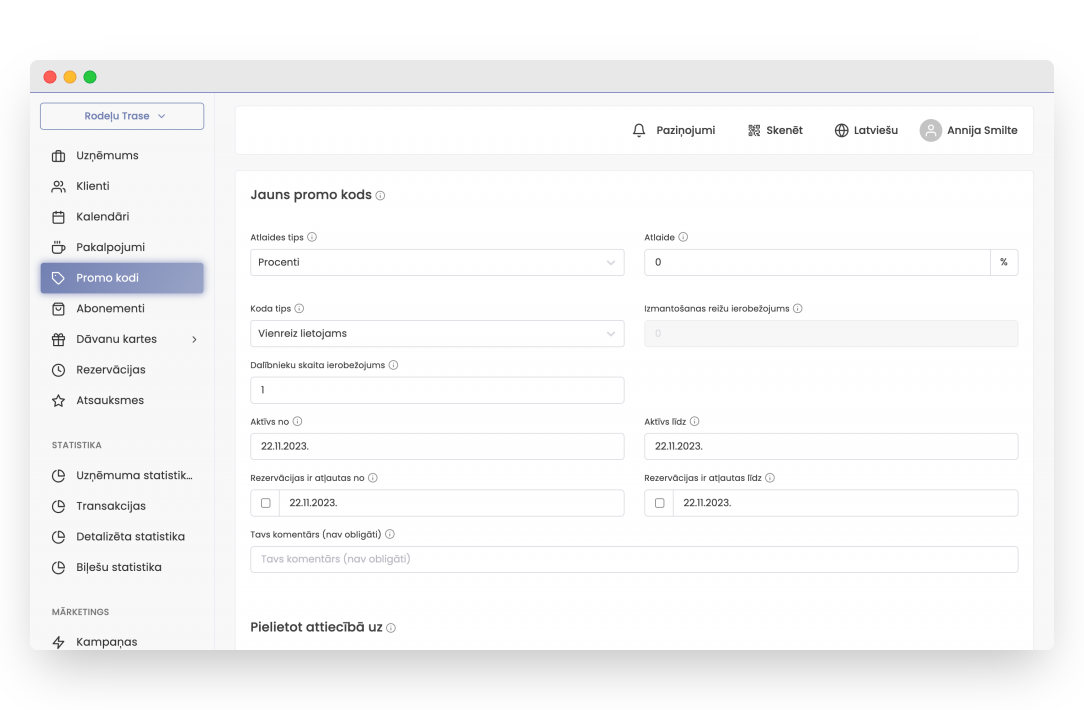Click the info icon beside Aktīvs līdz
Viewport: 1084px width, 710px height.
[694, 422]
